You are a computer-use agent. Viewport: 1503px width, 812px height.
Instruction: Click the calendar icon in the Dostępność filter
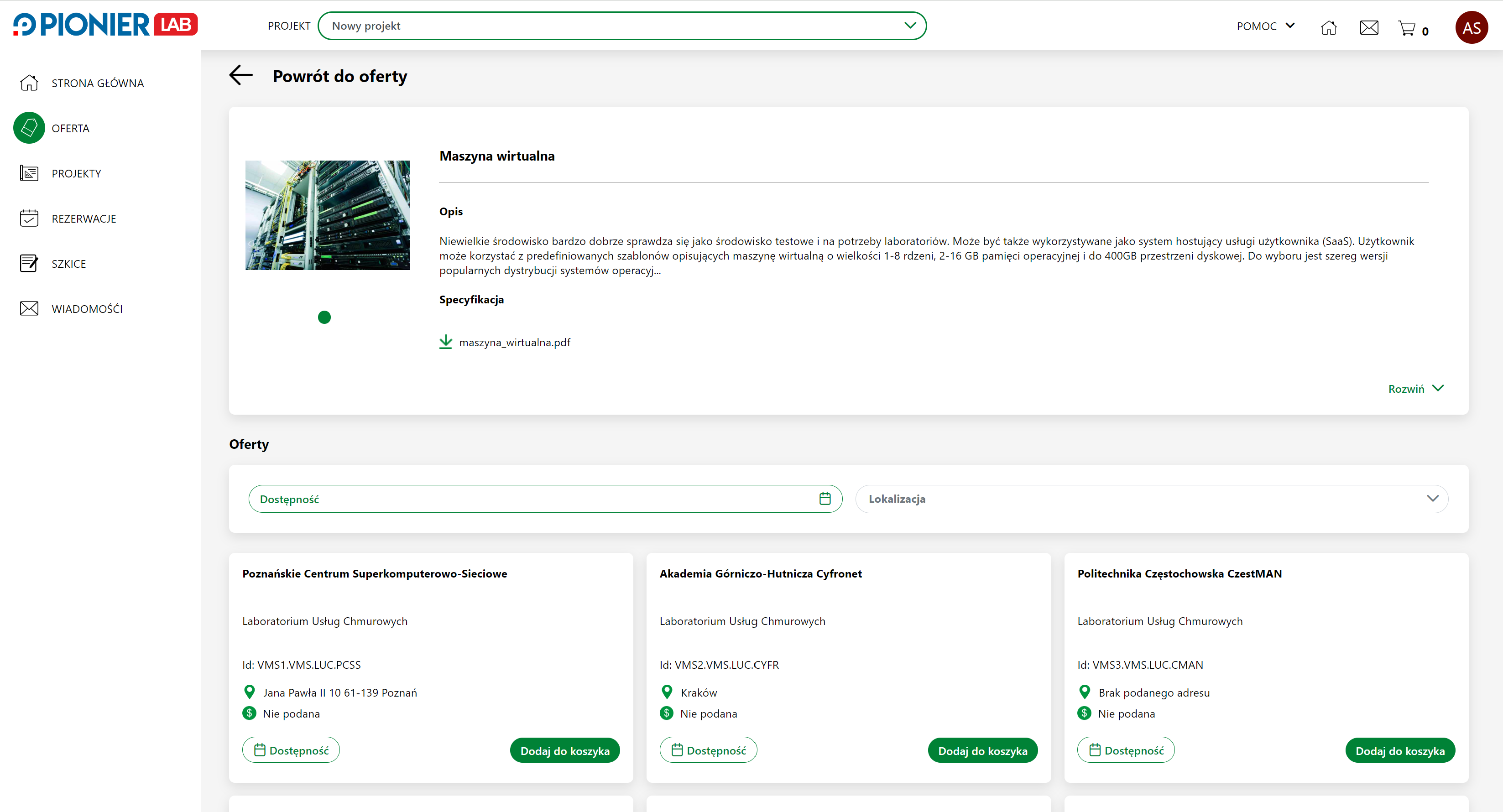(825, 498)
